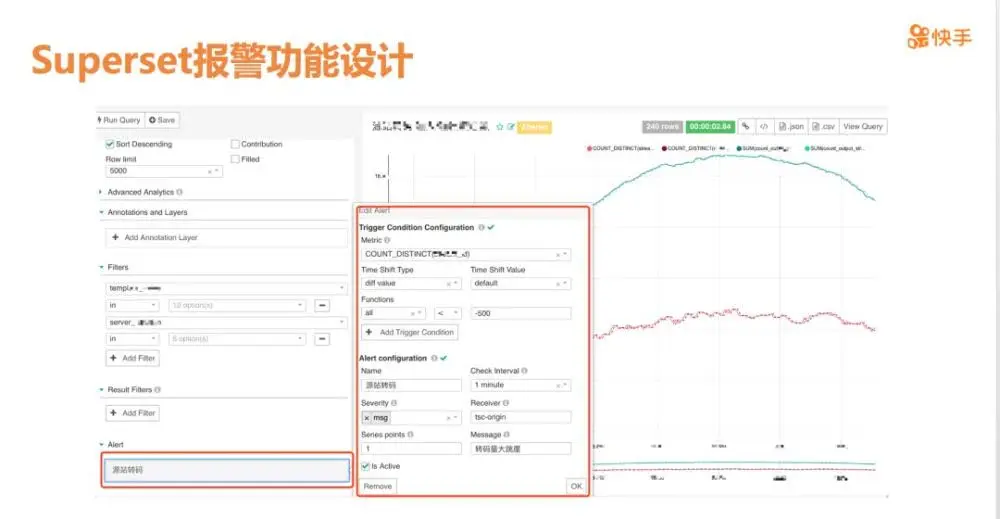Remove the server_ filter with minus button
1000x519 pixels.
pyautogui.click(x=323, y=339)
